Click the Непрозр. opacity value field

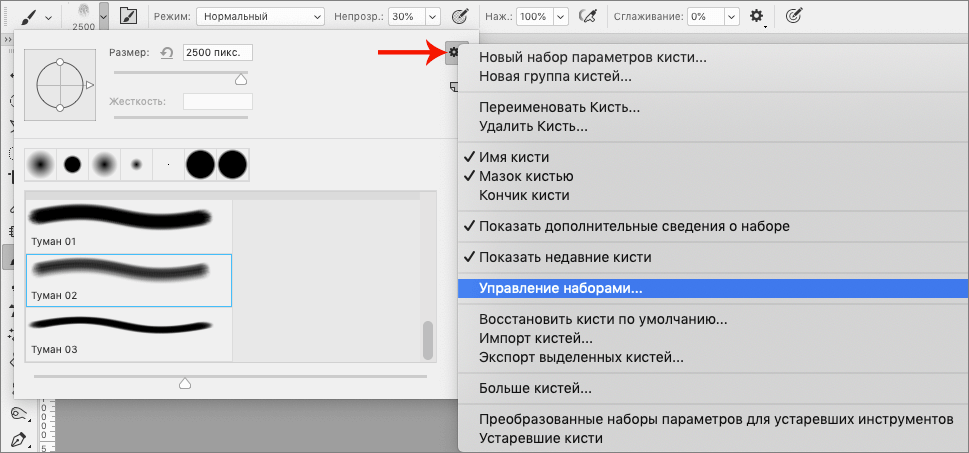pos(406,17)
